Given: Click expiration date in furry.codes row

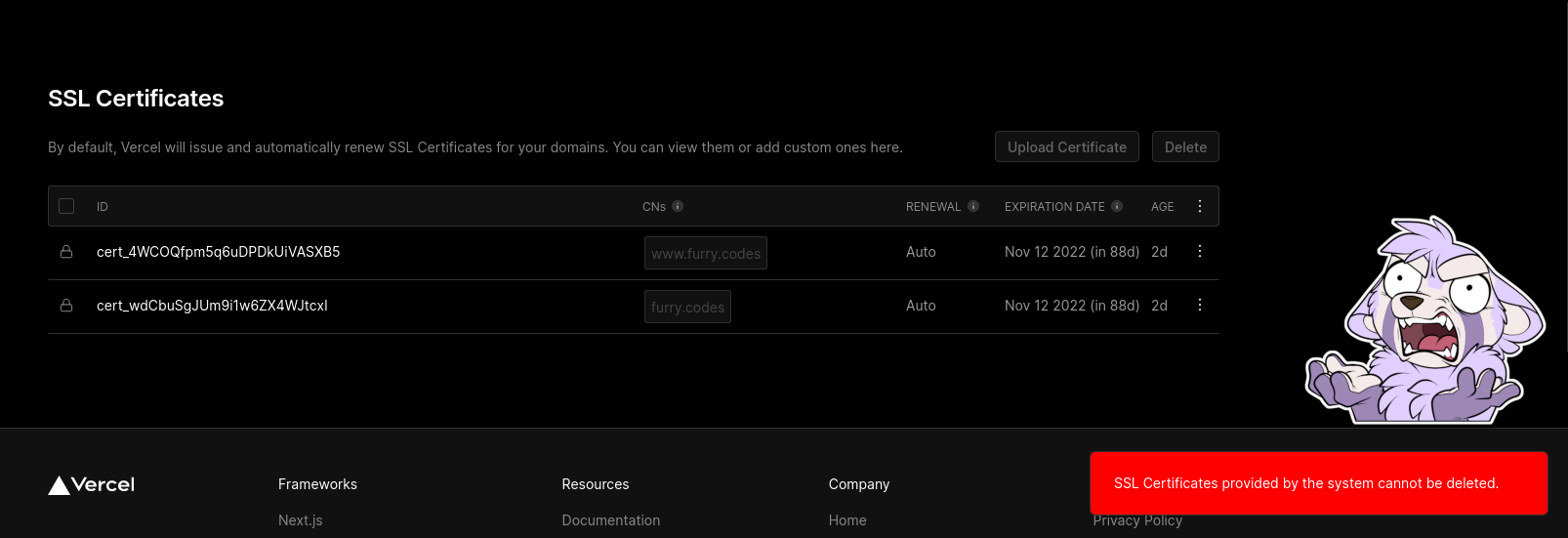Looking at the screenshot, I should coord(1072,306).
